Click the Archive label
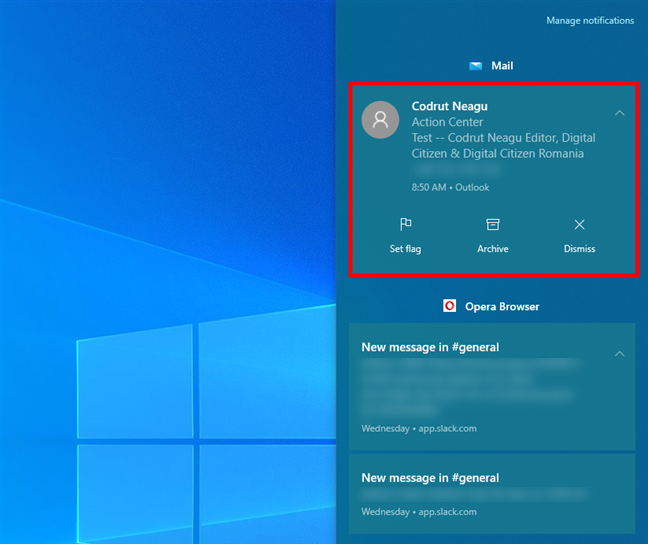The image size is (648, 544). click(493, 249)
